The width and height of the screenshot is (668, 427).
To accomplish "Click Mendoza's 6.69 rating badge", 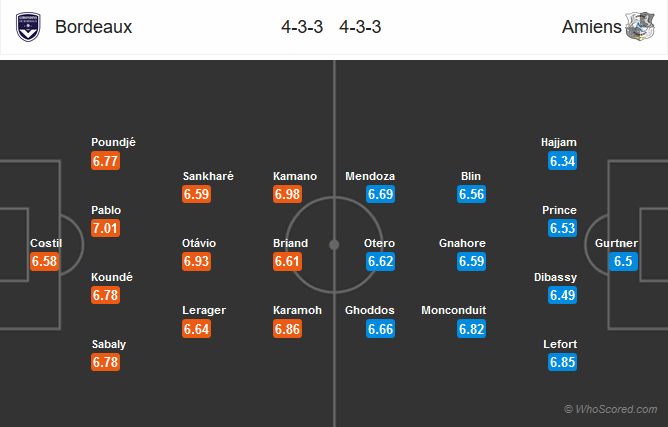I will pyautogui.click(x=380, y=194).
